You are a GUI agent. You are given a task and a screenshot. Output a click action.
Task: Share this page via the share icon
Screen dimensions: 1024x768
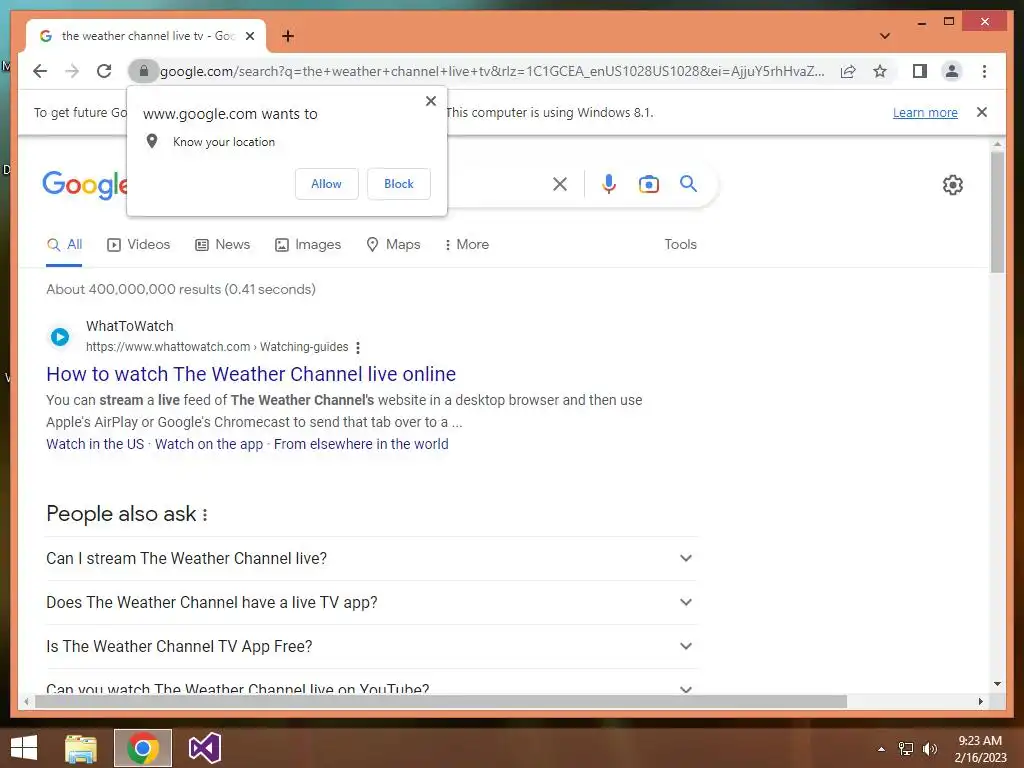pos(848,71)
